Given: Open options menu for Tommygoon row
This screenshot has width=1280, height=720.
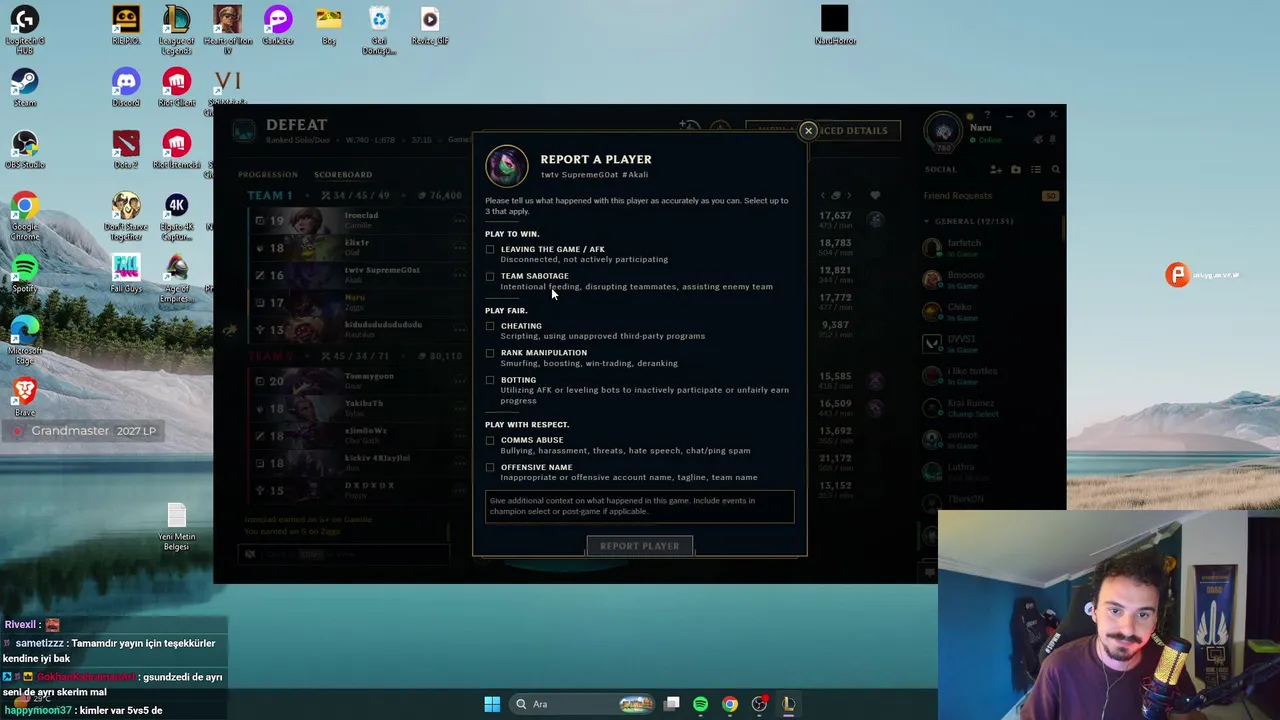Looking at the screenshot, I should [x=460, y=381].
